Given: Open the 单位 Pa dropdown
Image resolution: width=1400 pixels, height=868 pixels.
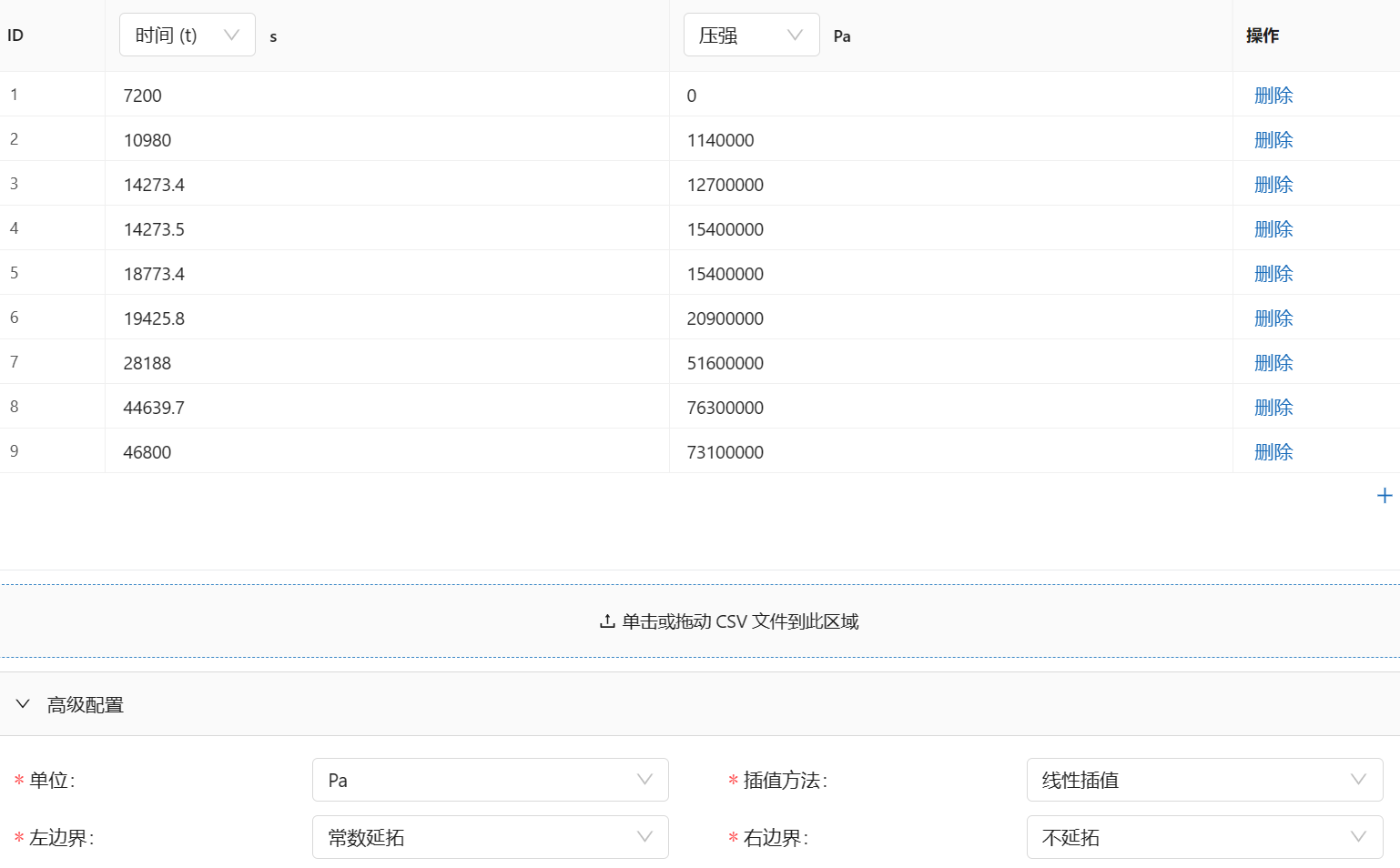Looking at the screenshot, I should coord(491,780).
